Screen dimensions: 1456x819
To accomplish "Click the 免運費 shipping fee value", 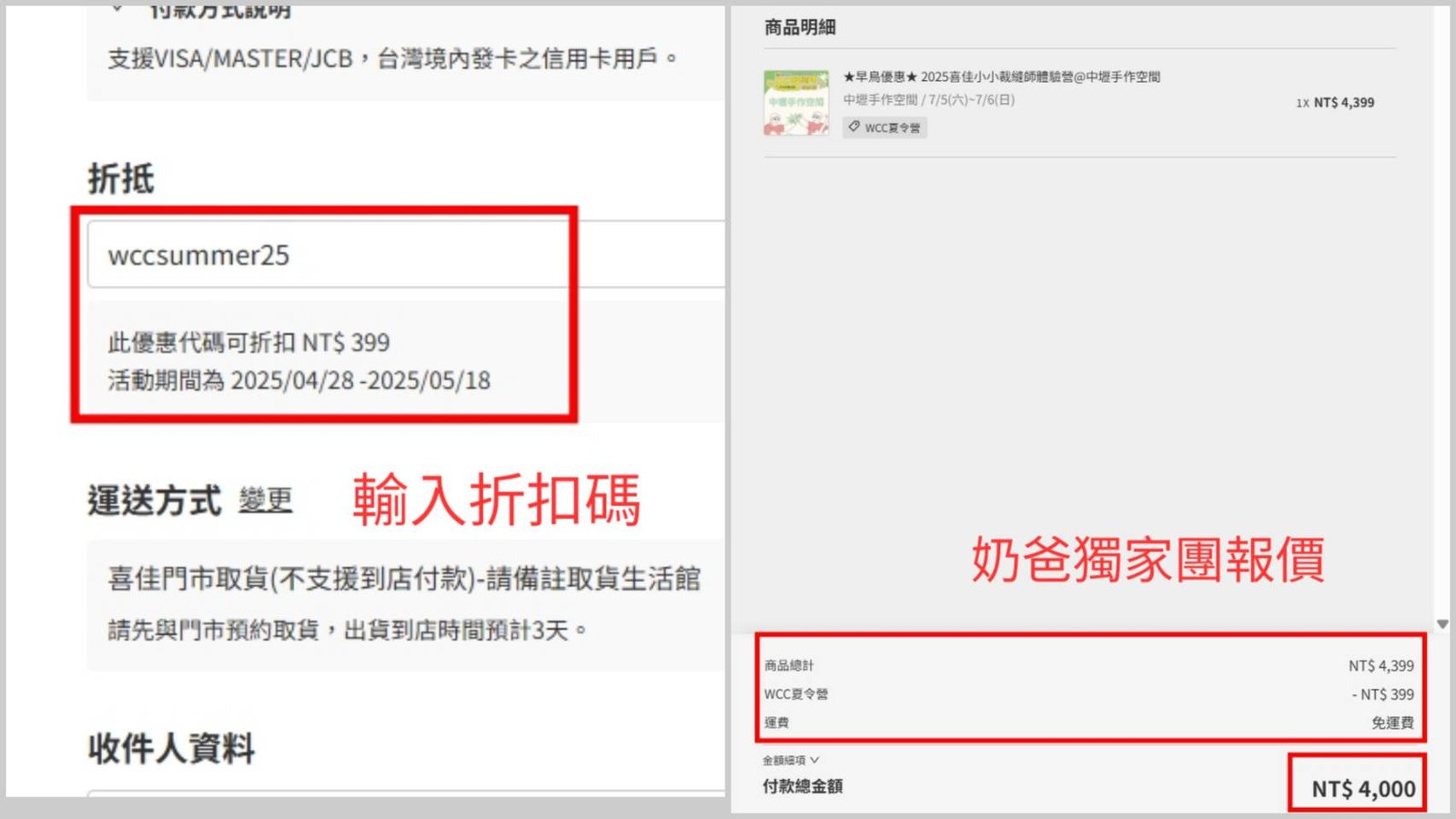I will (1392, 723).
